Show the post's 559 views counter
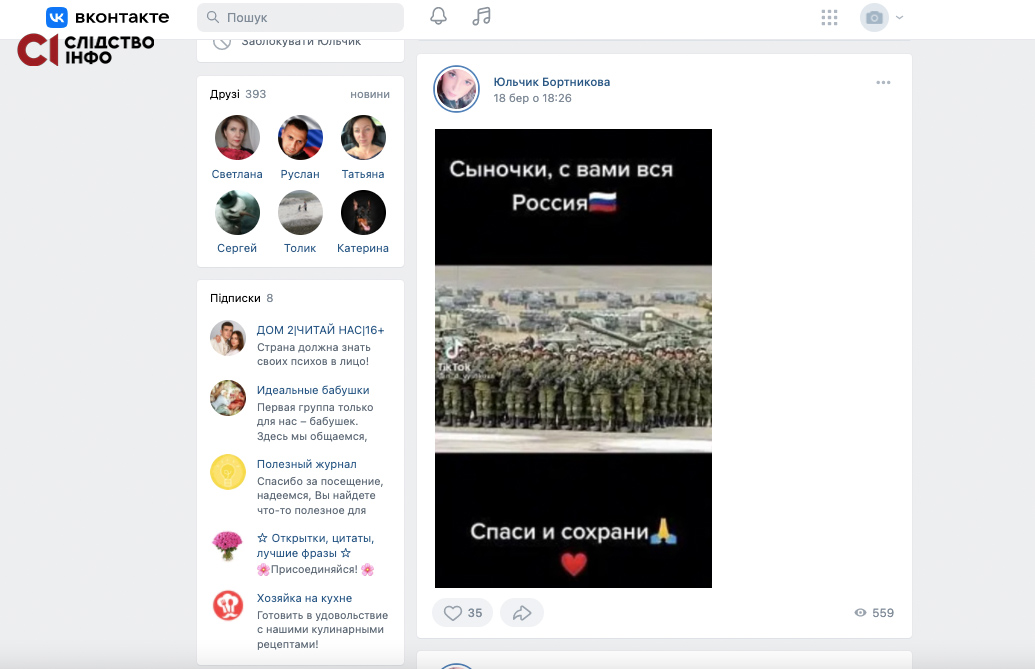Screen dimensions: 1035x669 click(874, 613)
